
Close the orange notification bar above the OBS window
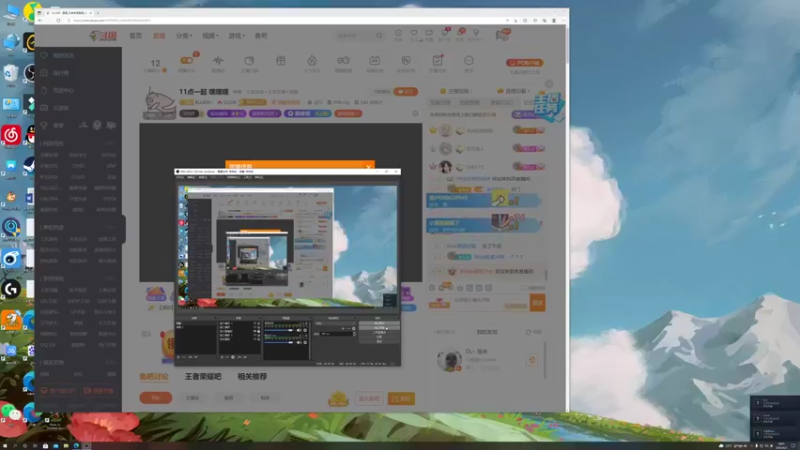pos(368,166)
